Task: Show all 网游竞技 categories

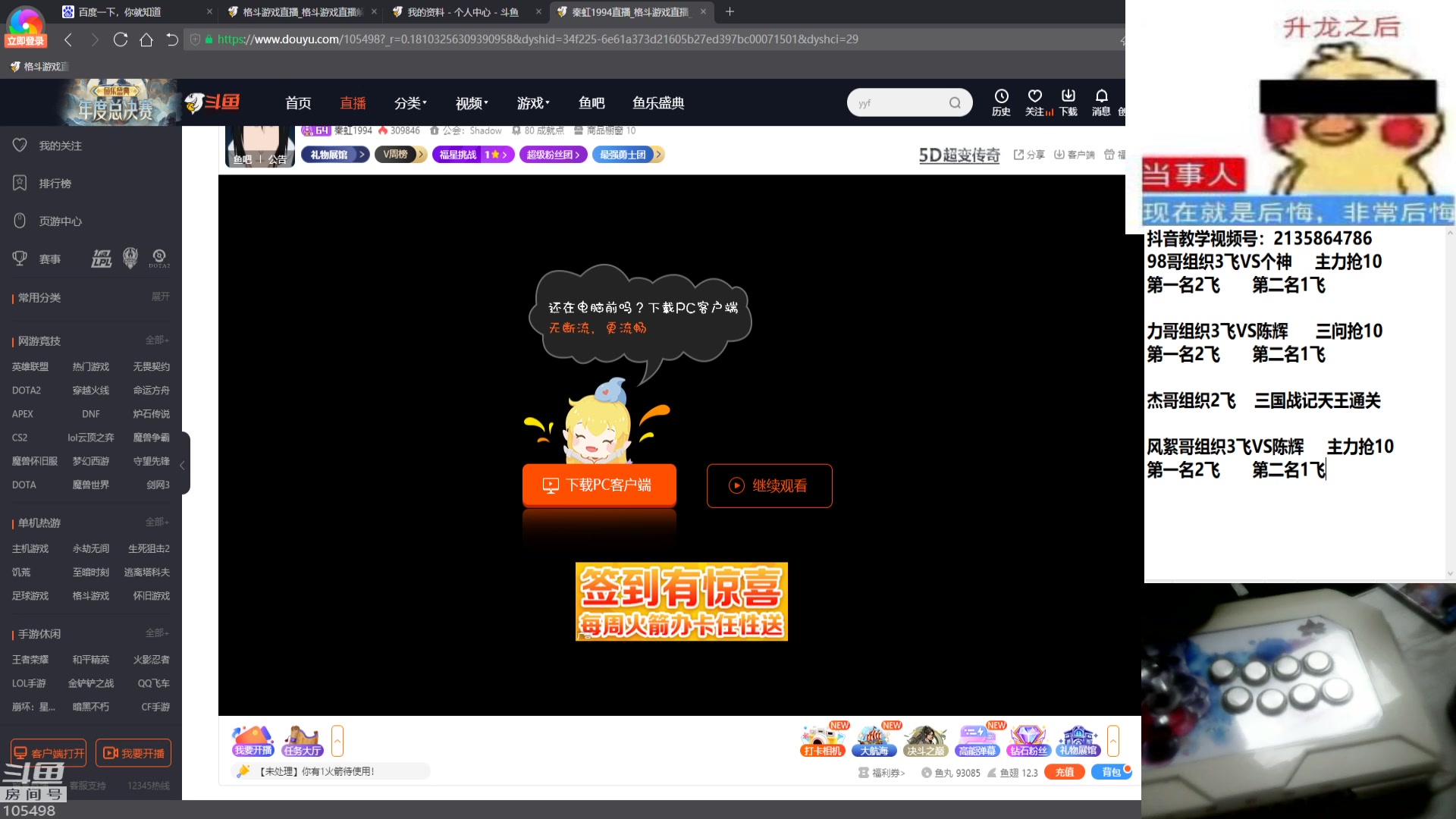Action: [x=157, y=340]
